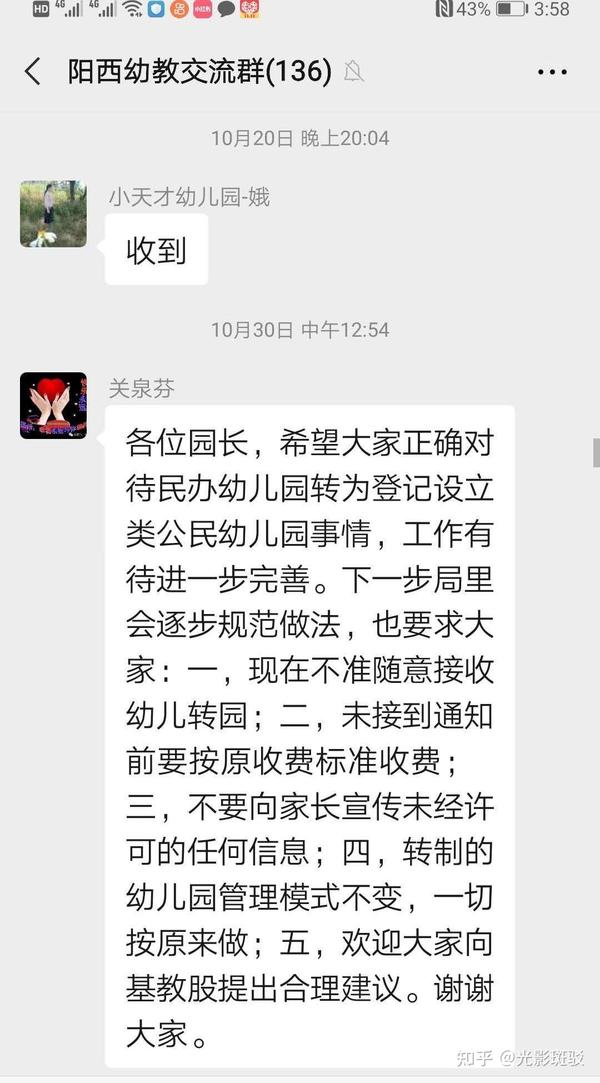
Task: Tap the 10月20日 晚上20:04 timestamp
Action: pyautogui.click(x=300, y=138)
